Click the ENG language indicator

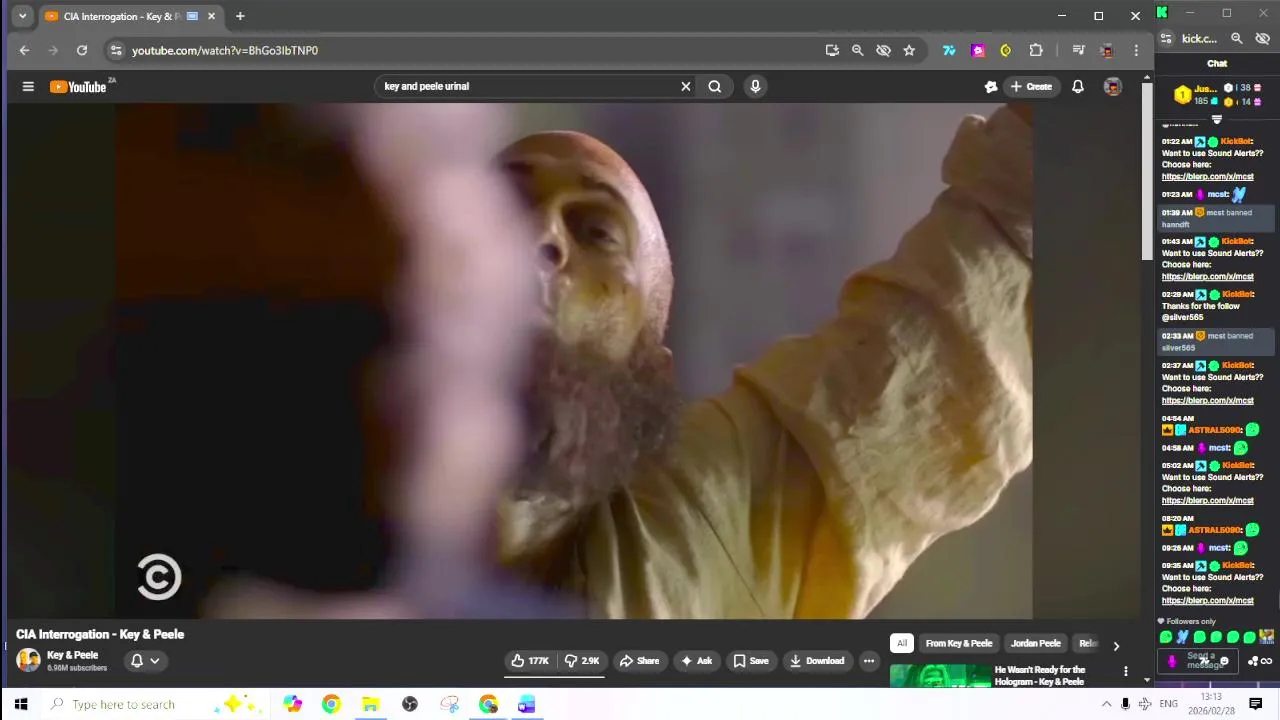[x=1168, y=704]
